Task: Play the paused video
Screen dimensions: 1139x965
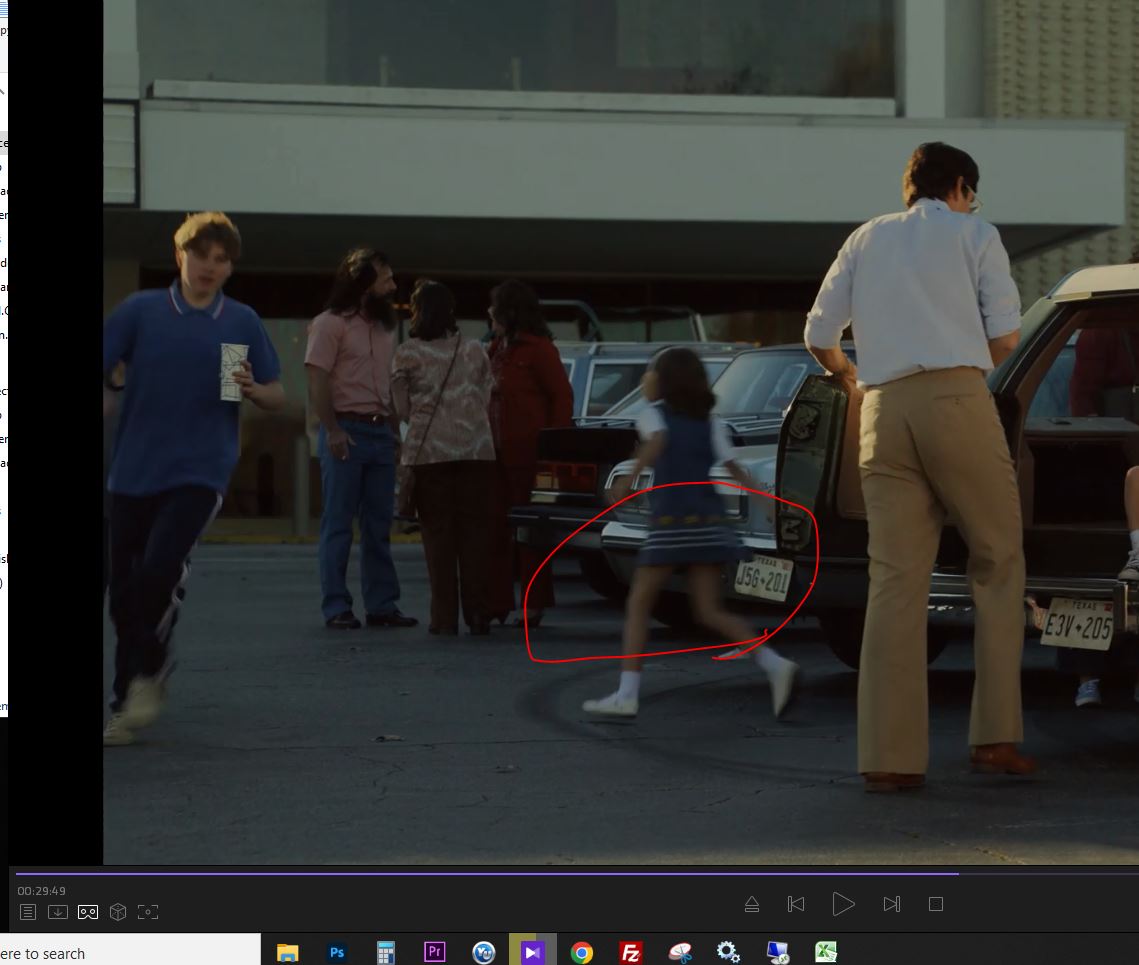Action: pos(843,904)
